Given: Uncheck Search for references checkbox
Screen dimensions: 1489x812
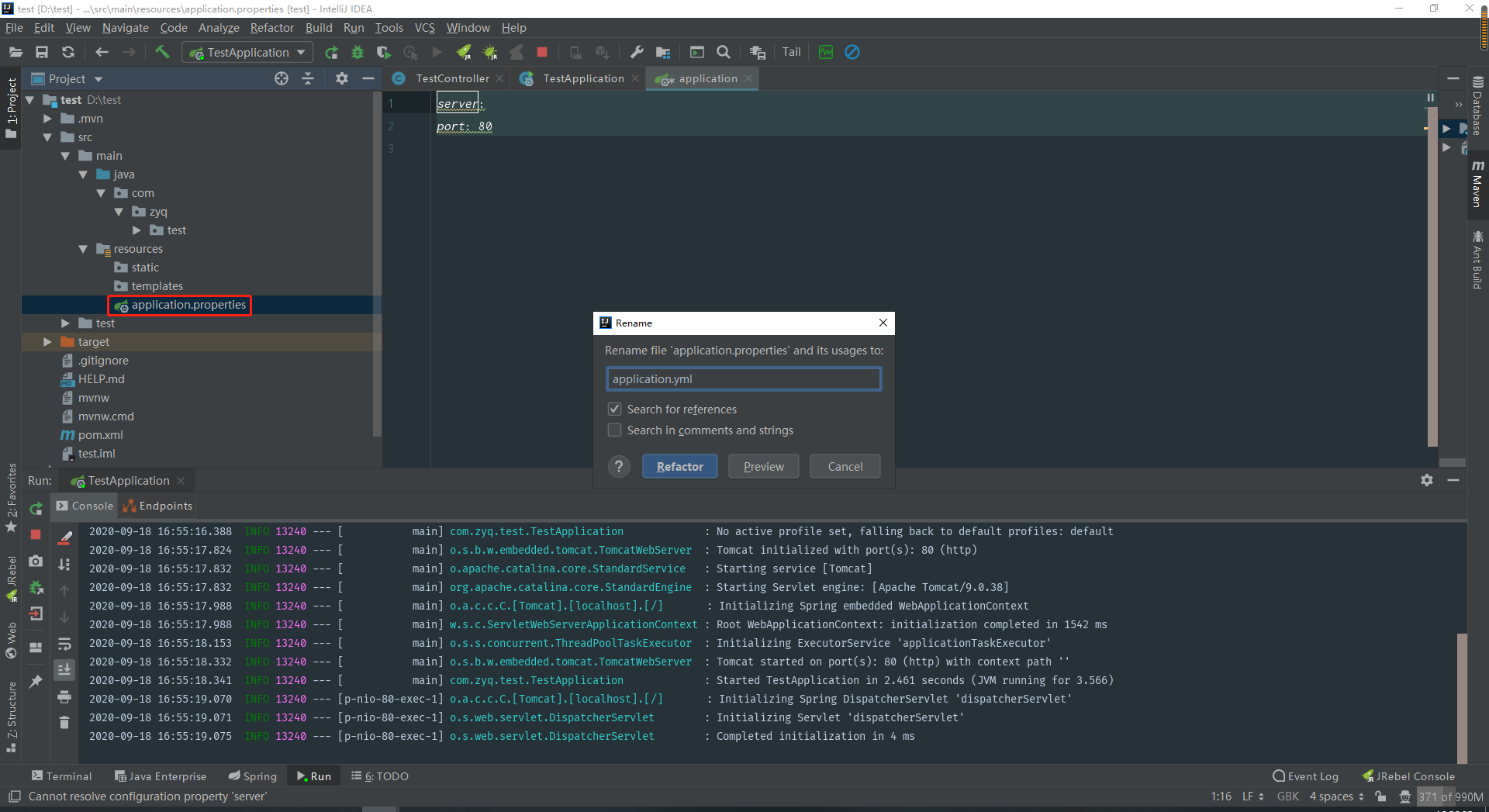Looking at the screenshot, I should point(614,409).
